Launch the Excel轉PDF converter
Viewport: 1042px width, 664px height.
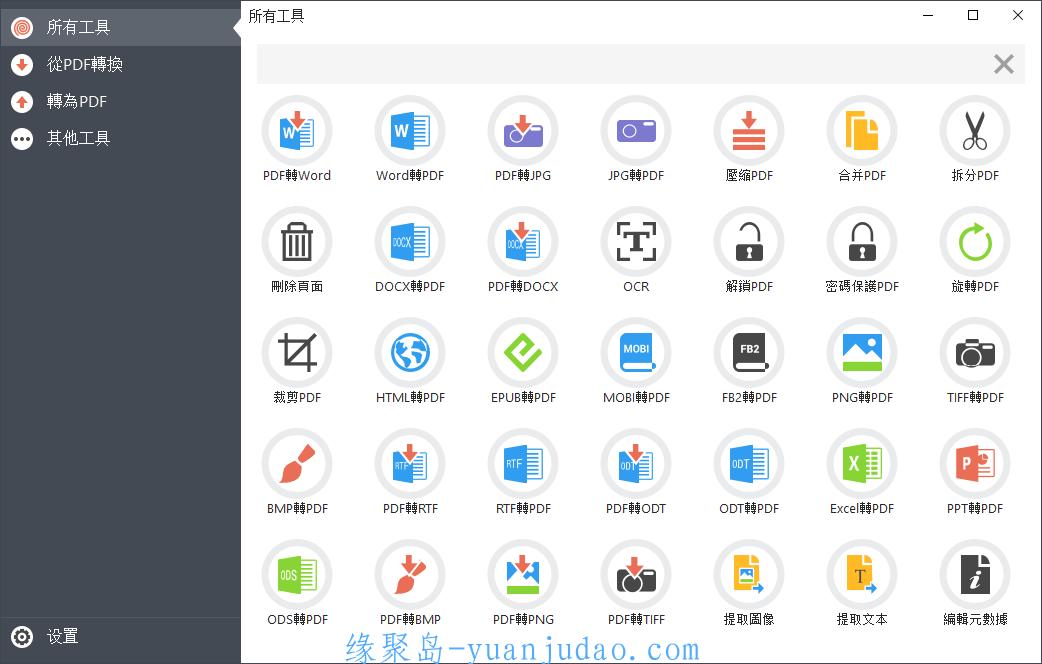(x=862, y=464)
